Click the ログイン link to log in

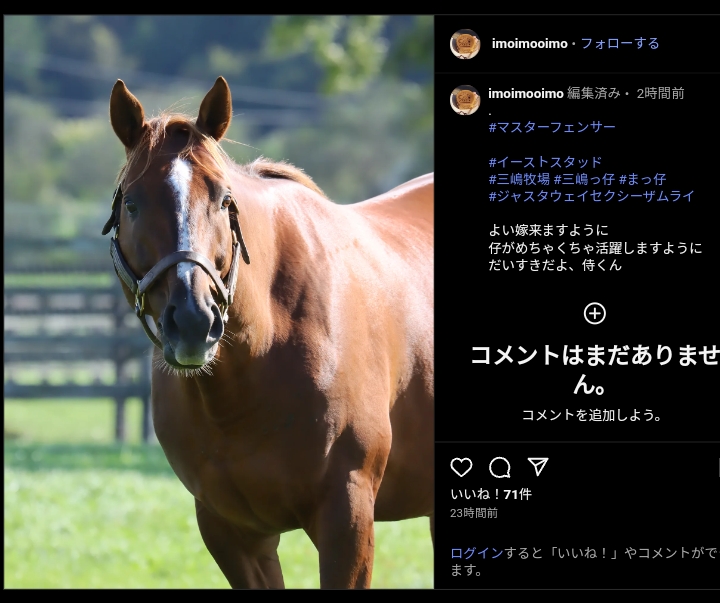(x=477, y=553)
